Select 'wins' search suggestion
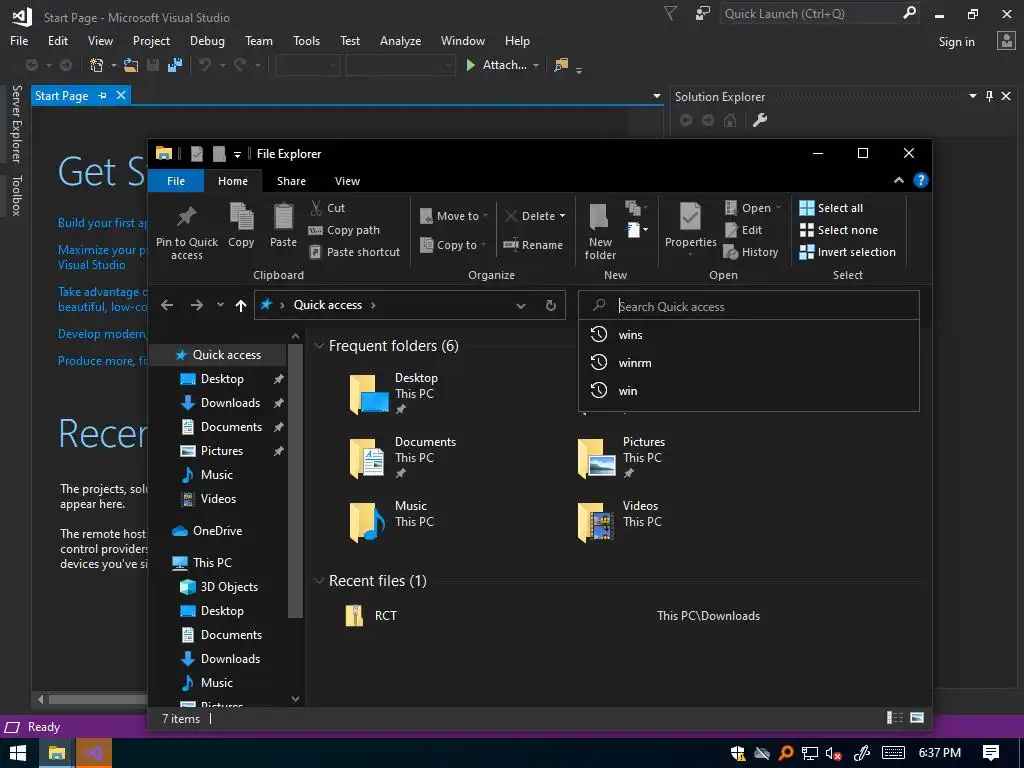 [x=749, y=334]
